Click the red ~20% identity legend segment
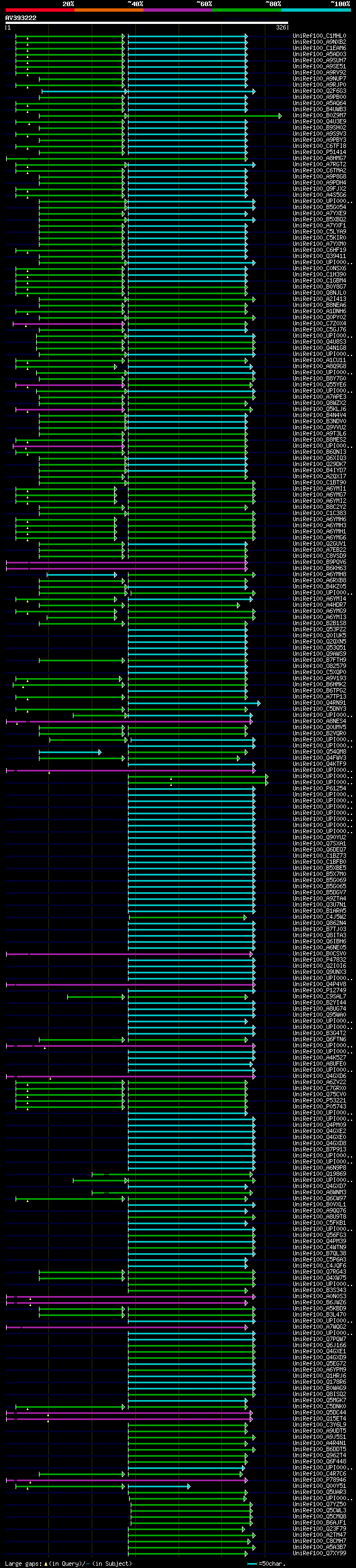 tap(40, 10)
